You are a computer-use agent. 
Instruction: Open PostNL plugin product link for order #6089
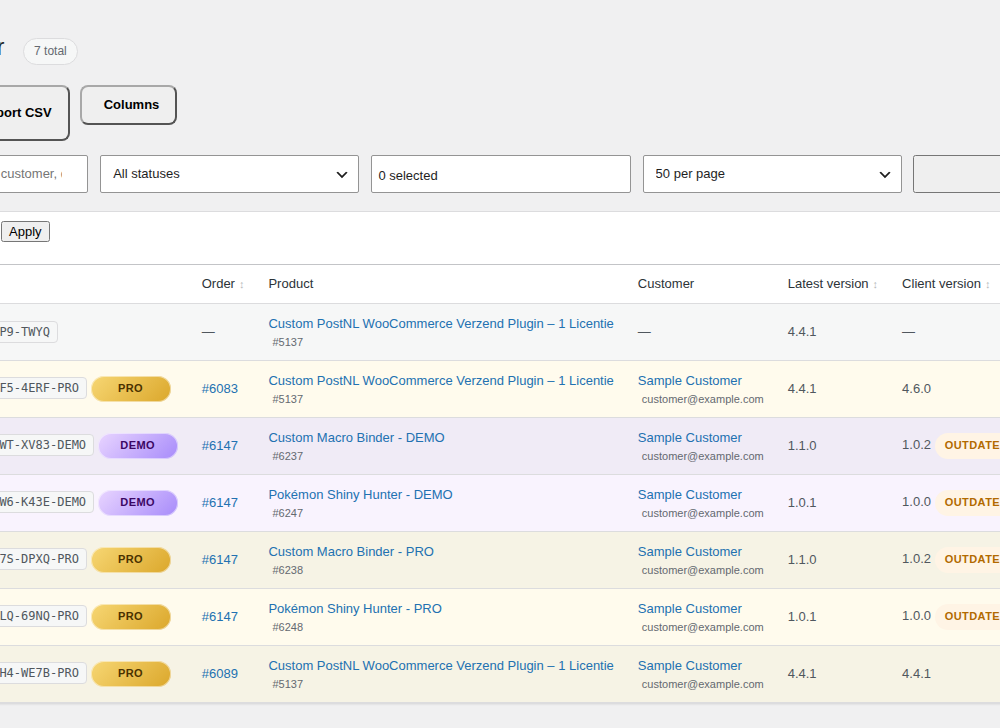(441, 666)
